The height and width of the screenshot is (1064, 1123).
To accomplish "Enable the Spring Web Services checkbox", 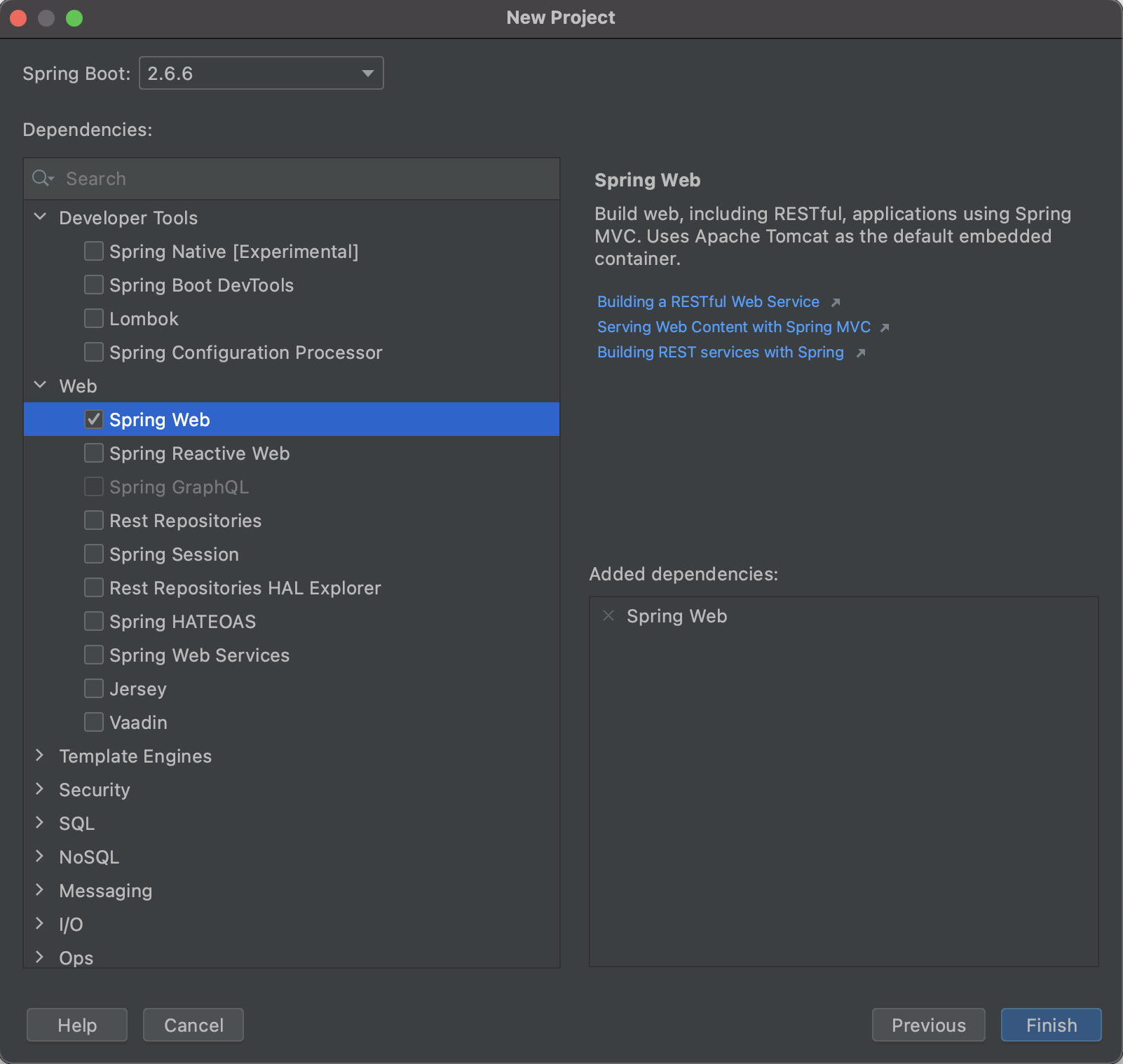I will (x=94, y=655).
